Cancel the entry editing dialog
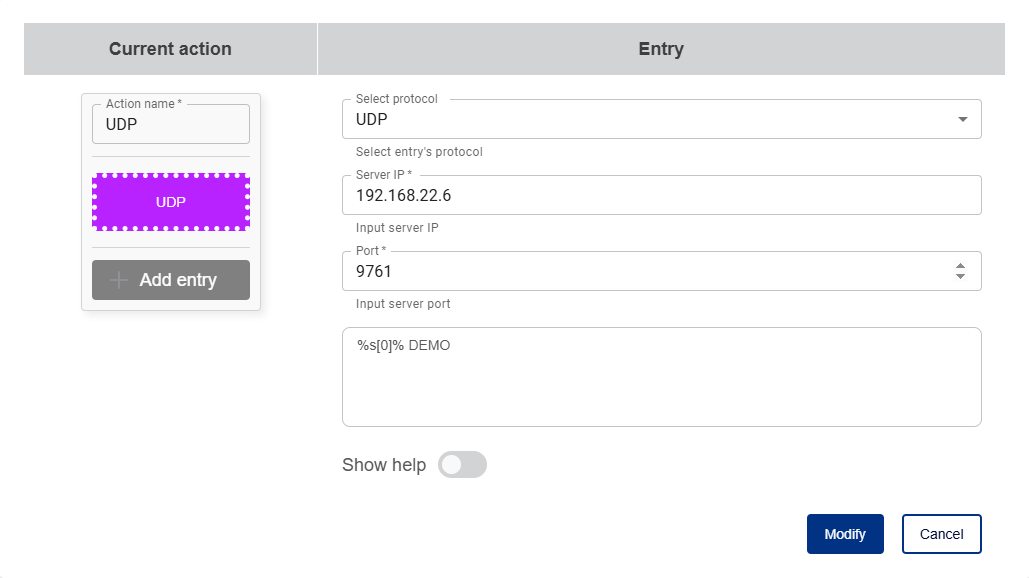Screen dimensions: 1029x578 click(941, 534)
